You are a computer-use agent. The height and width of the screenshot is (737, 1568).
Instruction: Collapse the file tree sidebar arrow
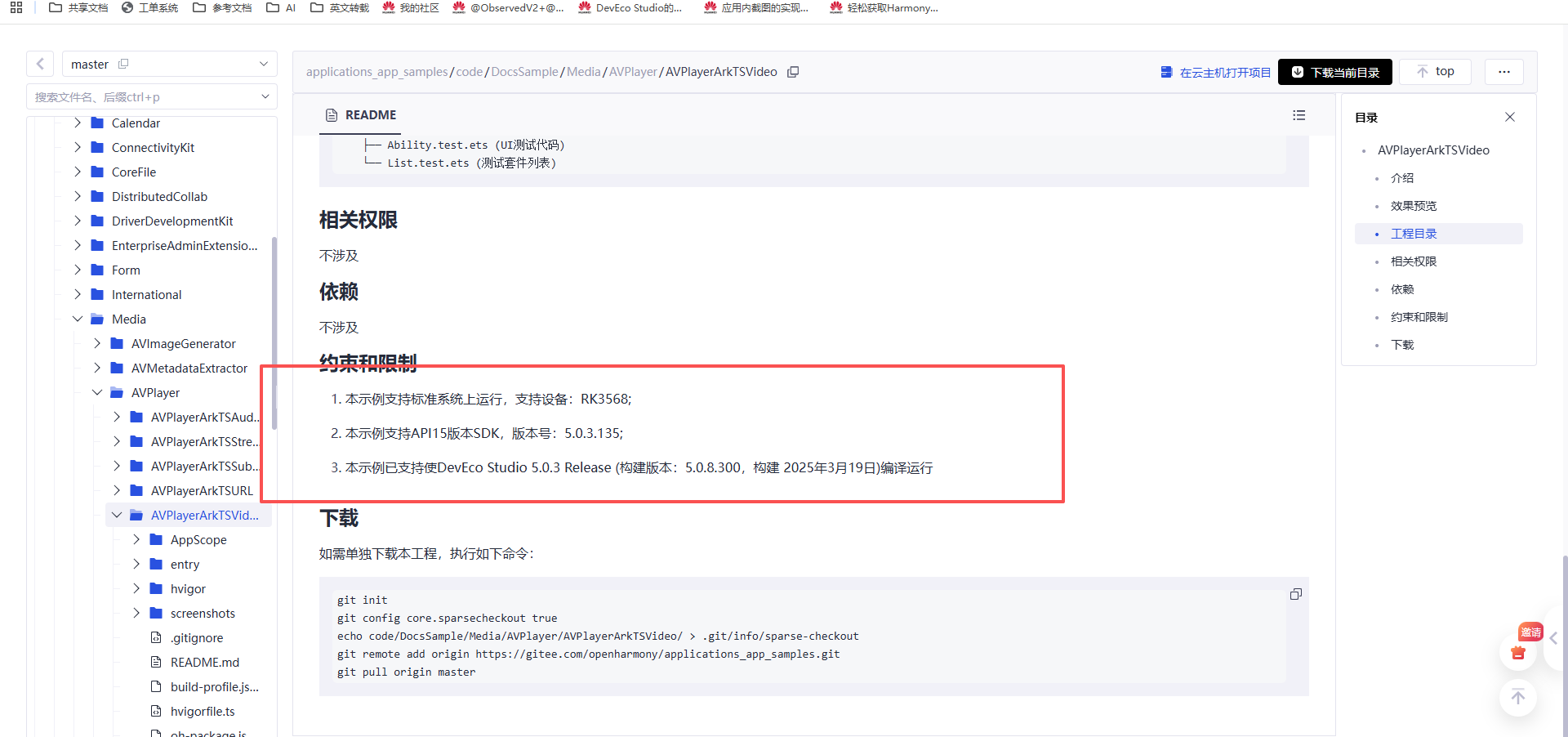[x=40, y=64]
